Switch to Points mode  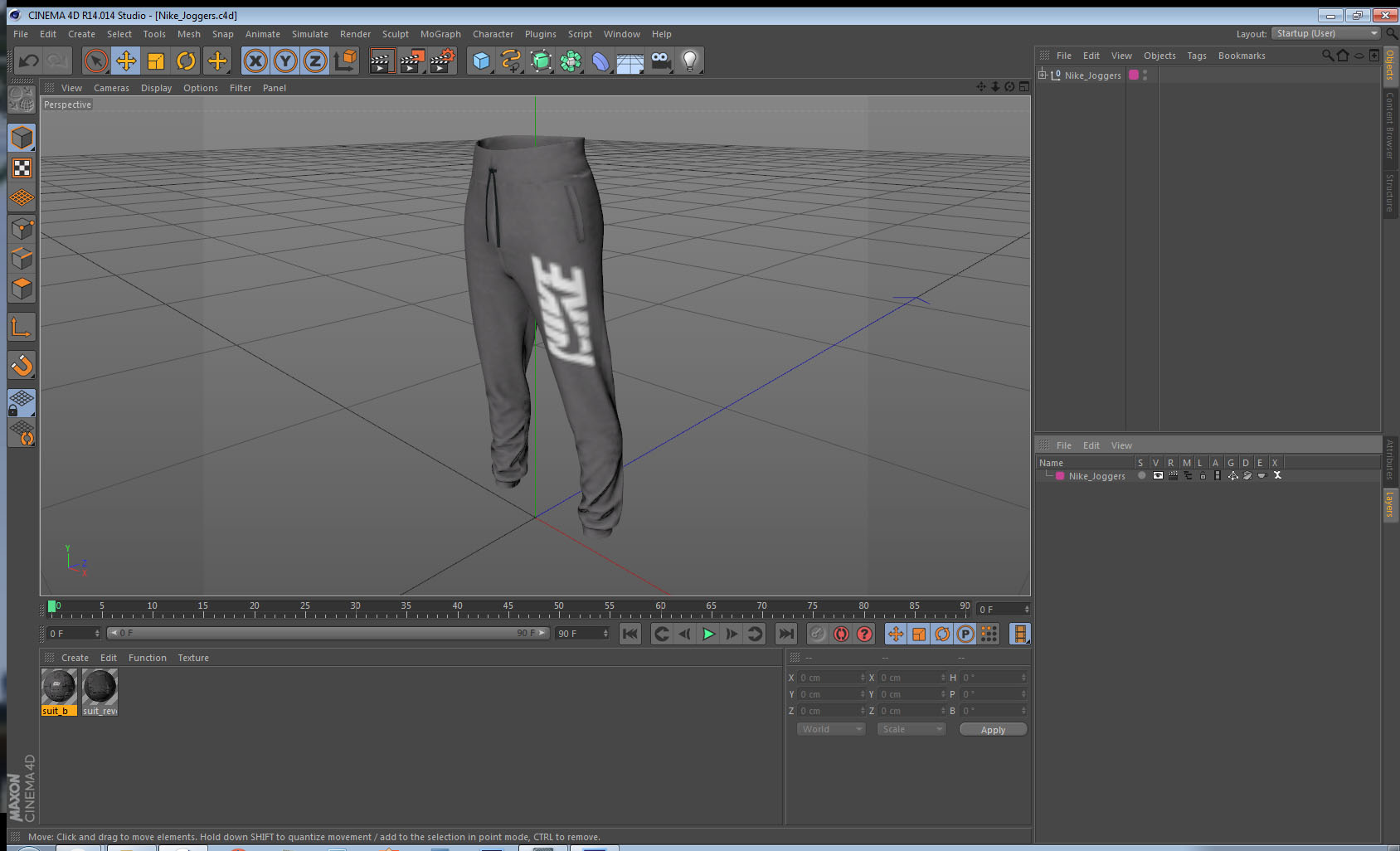22,228
